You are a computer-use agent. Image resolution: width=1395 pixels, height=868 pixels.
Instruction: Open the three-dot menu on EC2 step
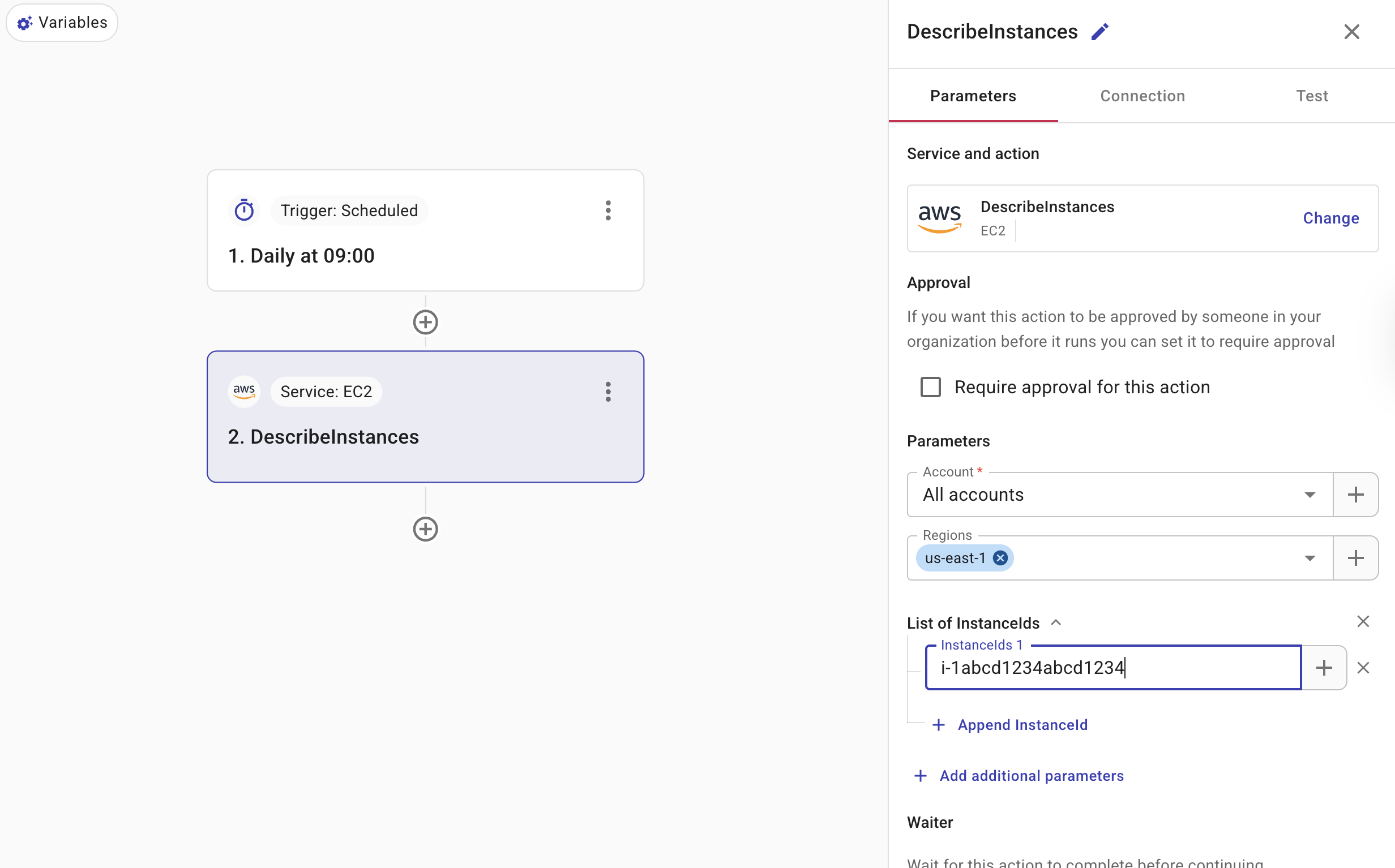coord(607,392)
